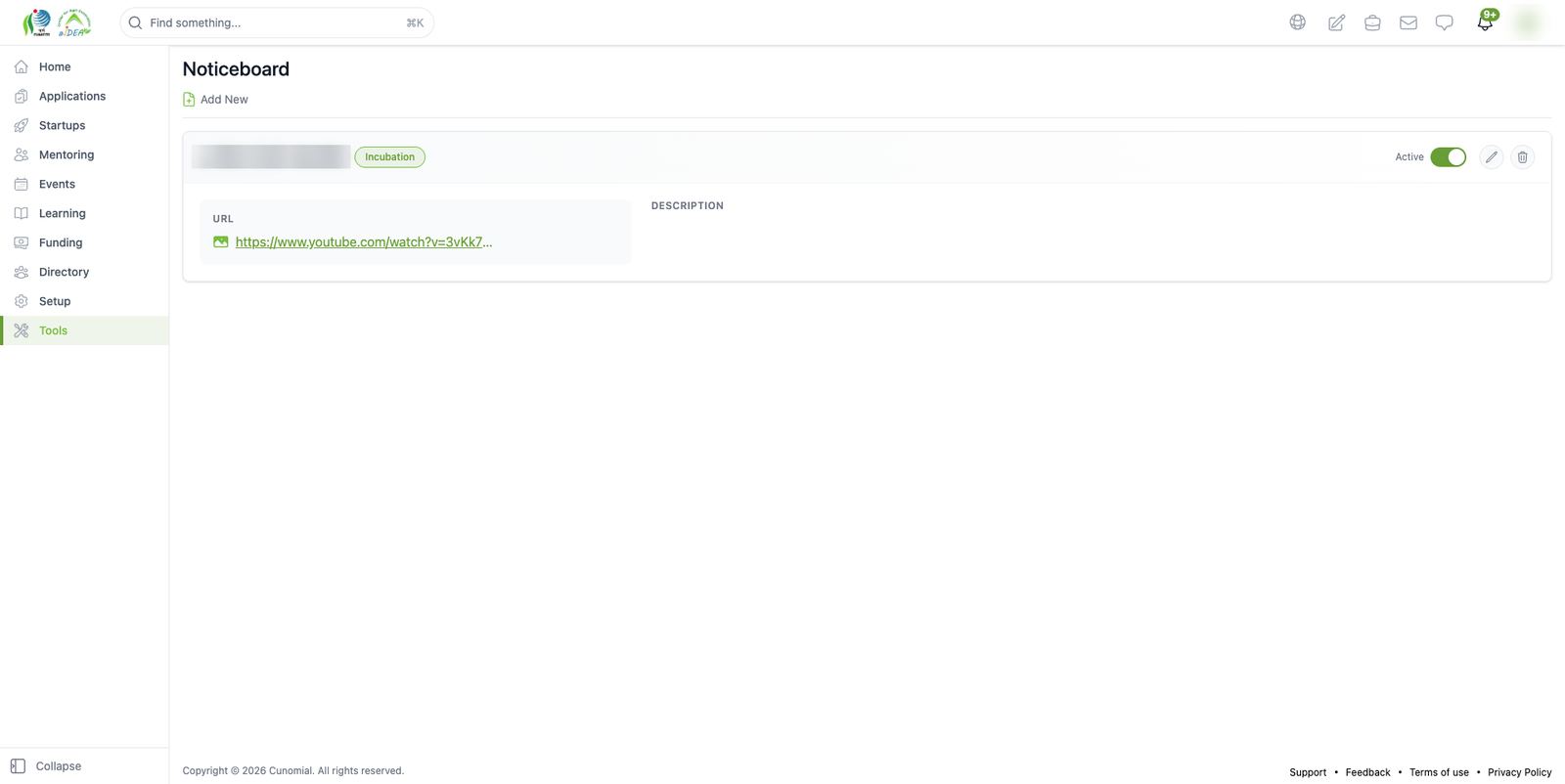Go to Funding section
The image size is (1565, 784).
tap(84, 242)
